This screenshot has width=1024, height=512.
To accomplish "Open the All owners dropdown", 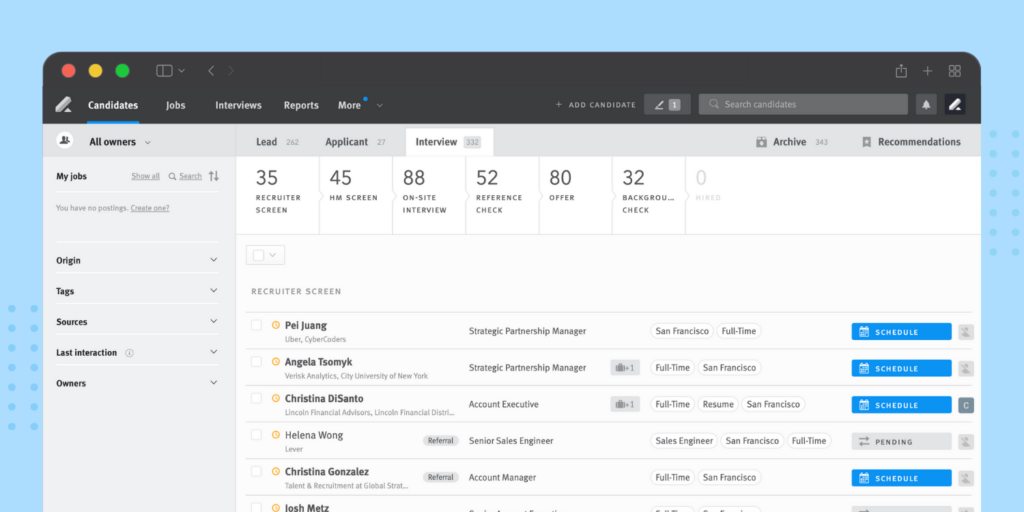I will click(119, 142).
